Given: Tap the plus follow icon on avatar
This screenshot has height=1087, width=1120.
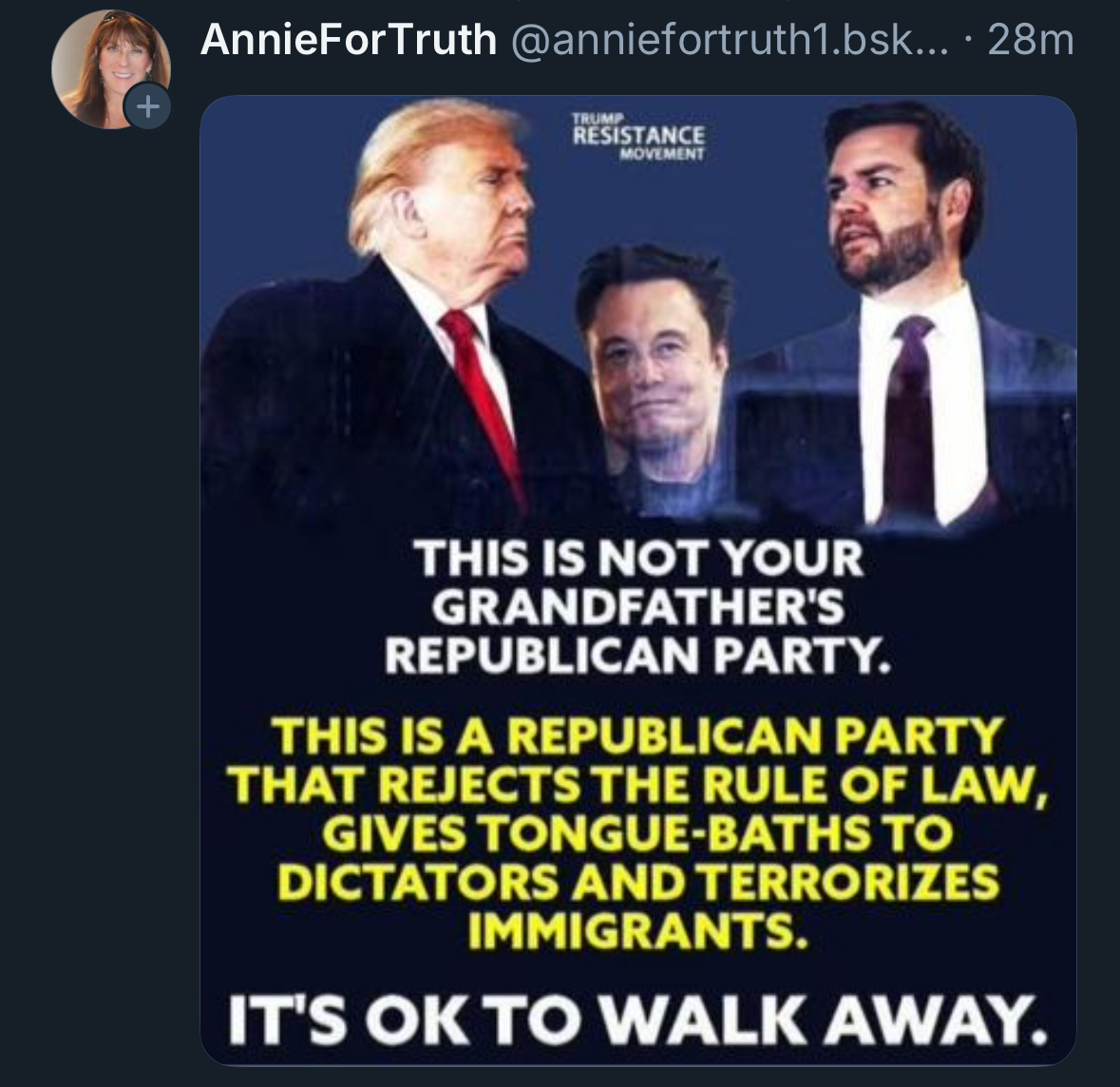Looking at the screenshot, I should tap(147, 107).
